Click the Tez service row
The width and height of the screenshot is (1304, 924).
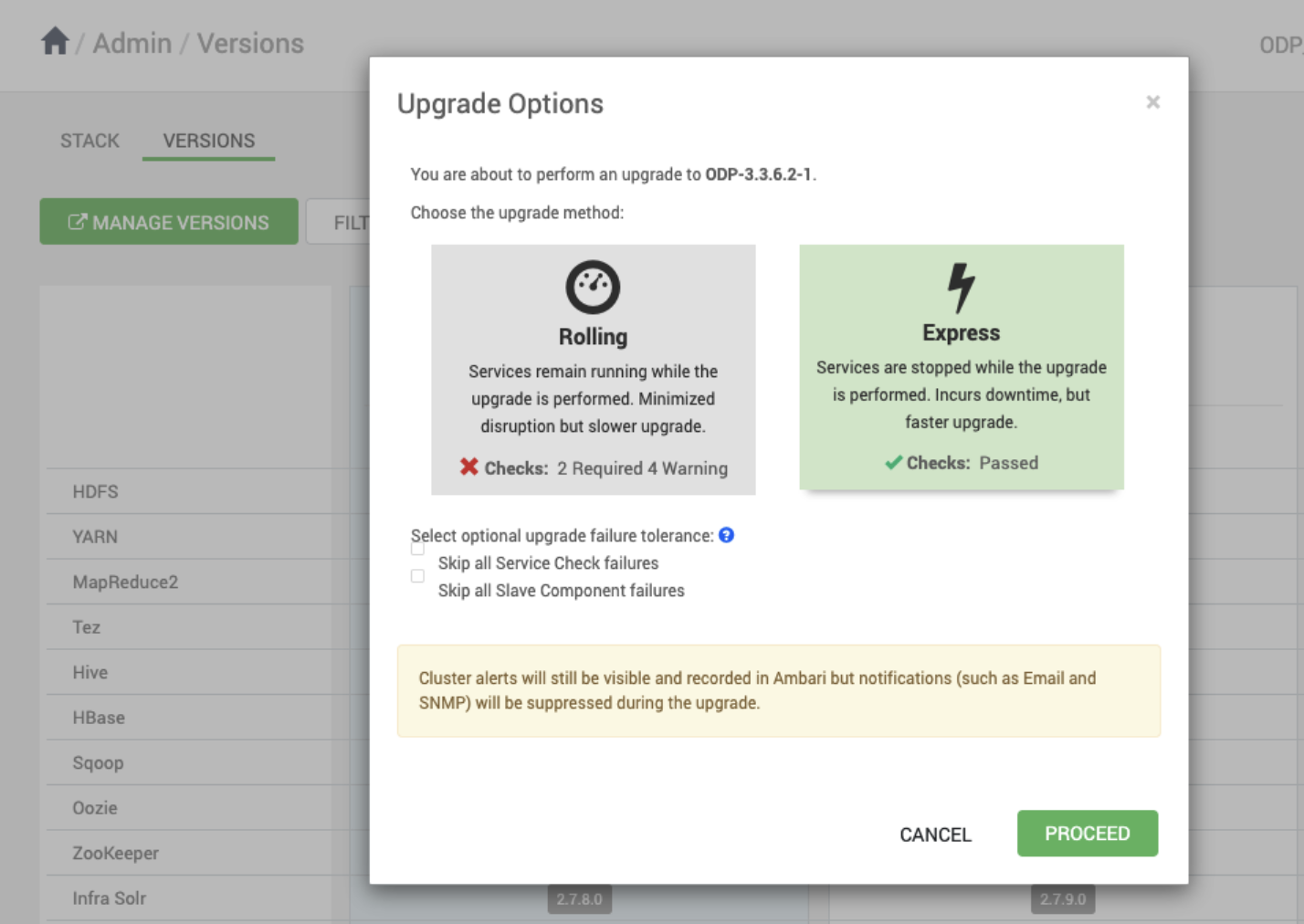point(189,627)
